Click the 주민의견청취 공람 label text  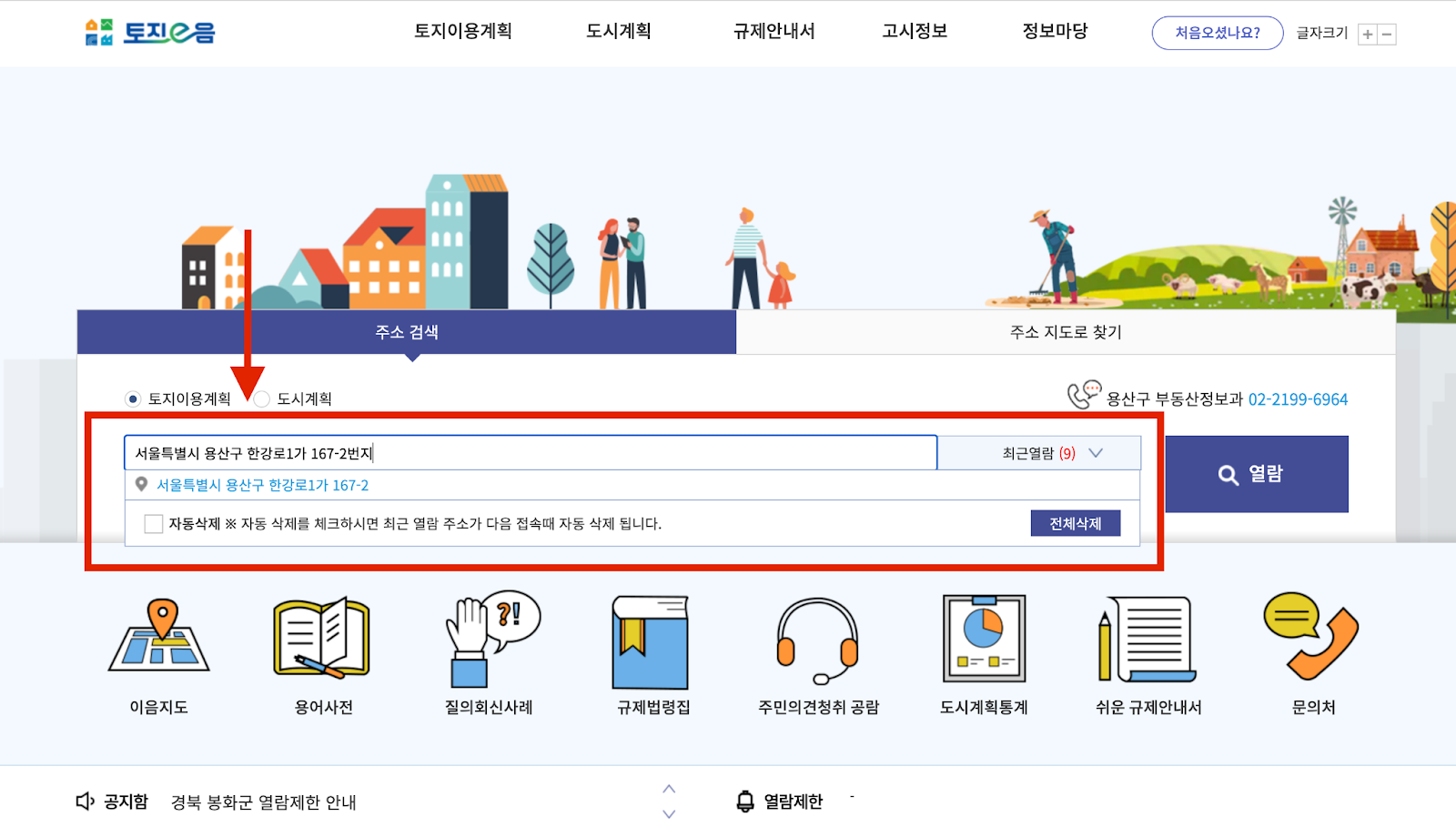[819, 707]
